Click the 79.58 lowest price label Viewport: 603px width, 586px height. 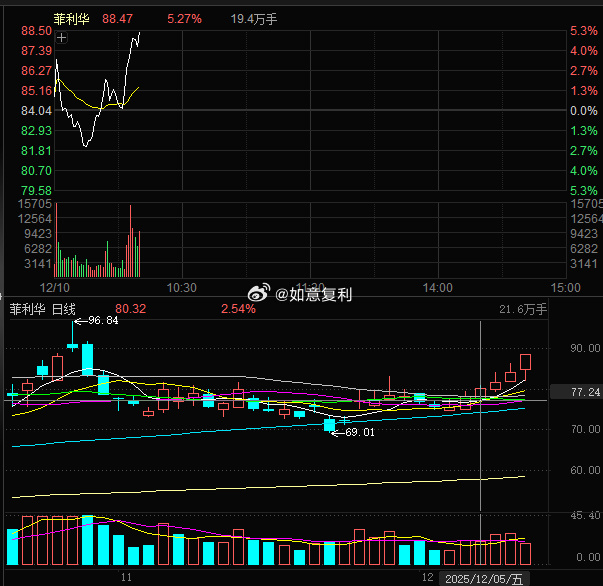click(37, 190)
